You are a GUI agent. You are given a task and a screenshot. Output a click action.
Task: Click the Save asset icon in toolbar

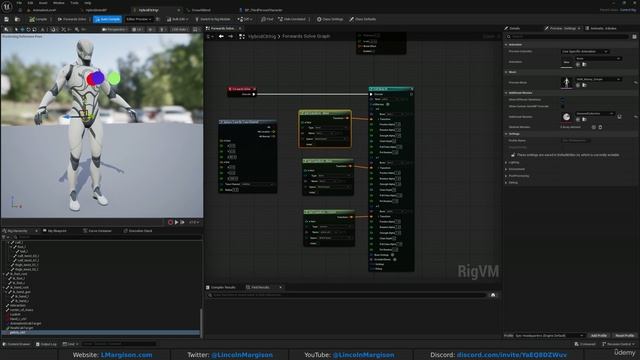coord(7,19)
